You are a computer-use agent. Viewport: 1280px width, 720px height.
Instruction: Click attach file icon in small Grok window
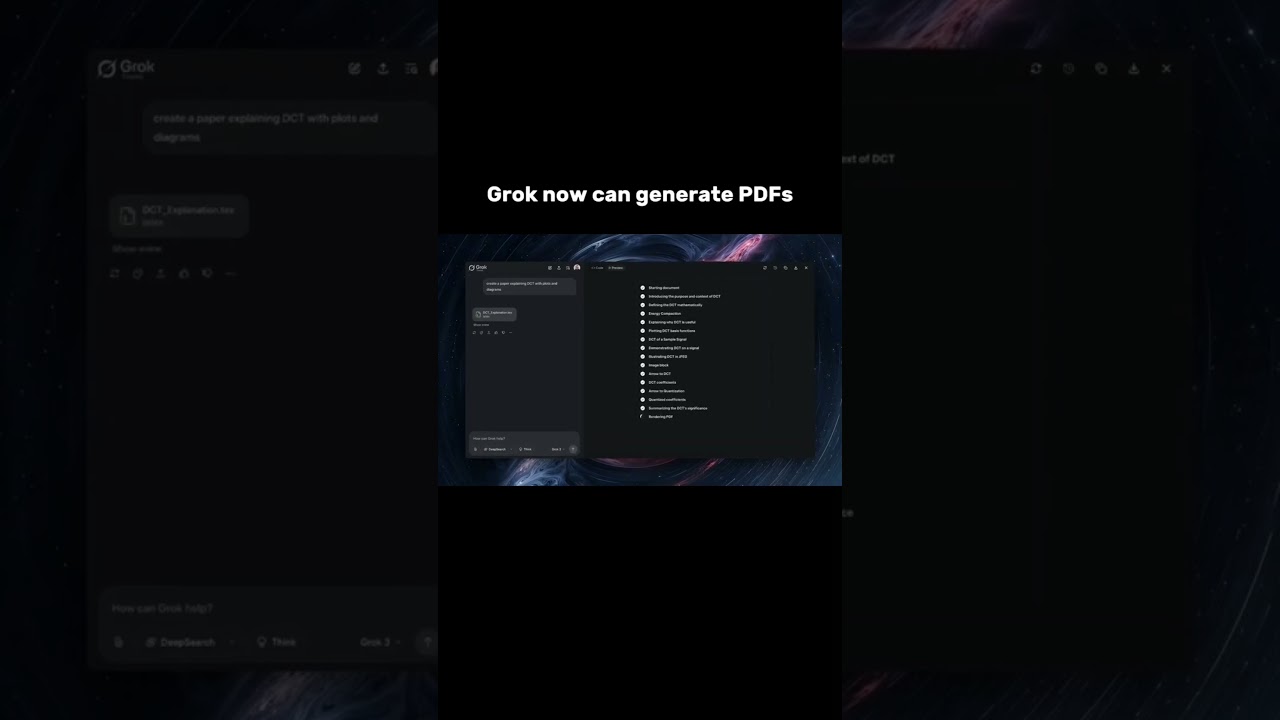475,449
